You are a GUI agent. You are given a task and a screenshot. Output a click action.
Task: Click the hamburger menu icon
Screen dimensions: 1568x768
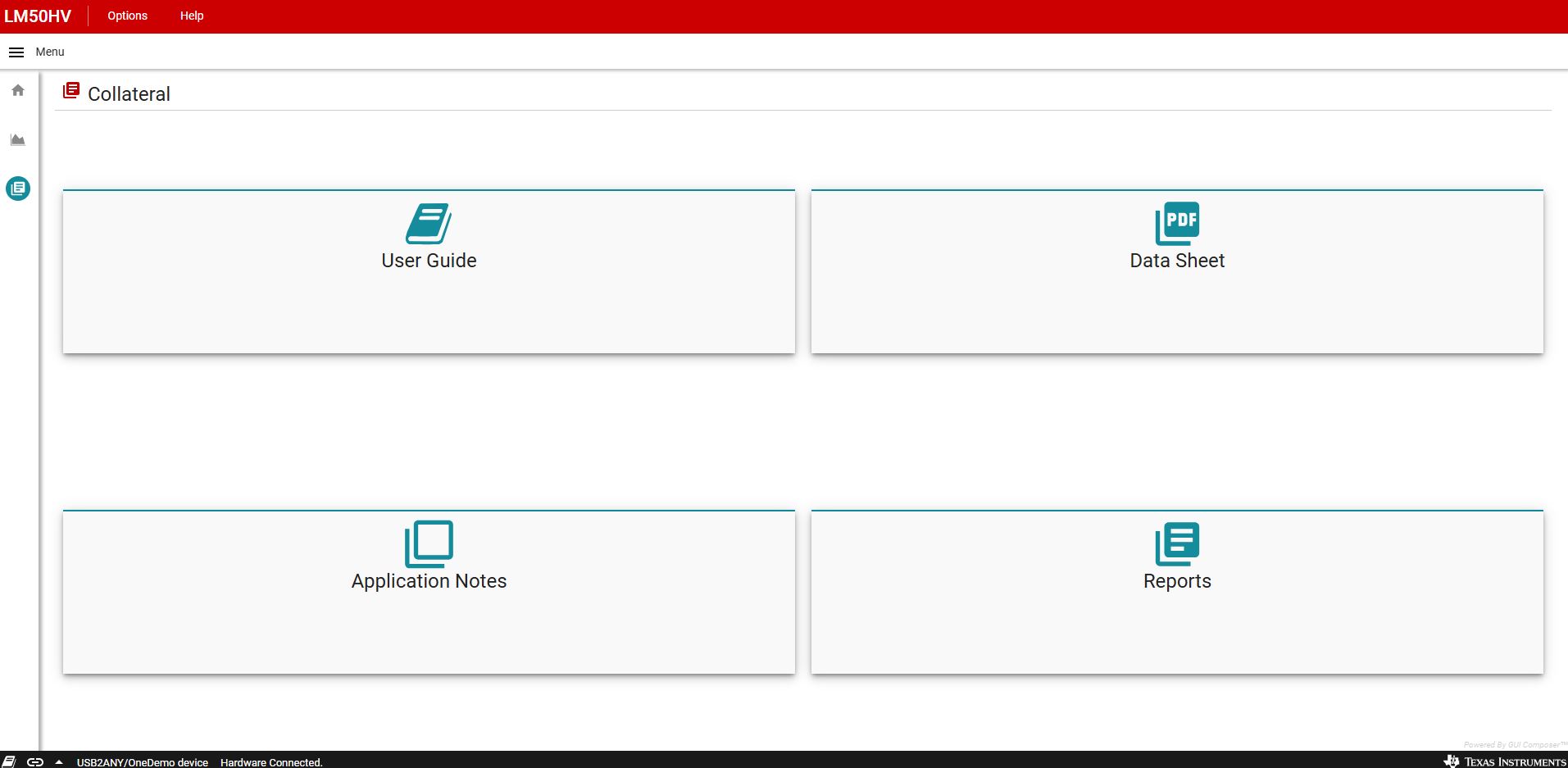16,52
